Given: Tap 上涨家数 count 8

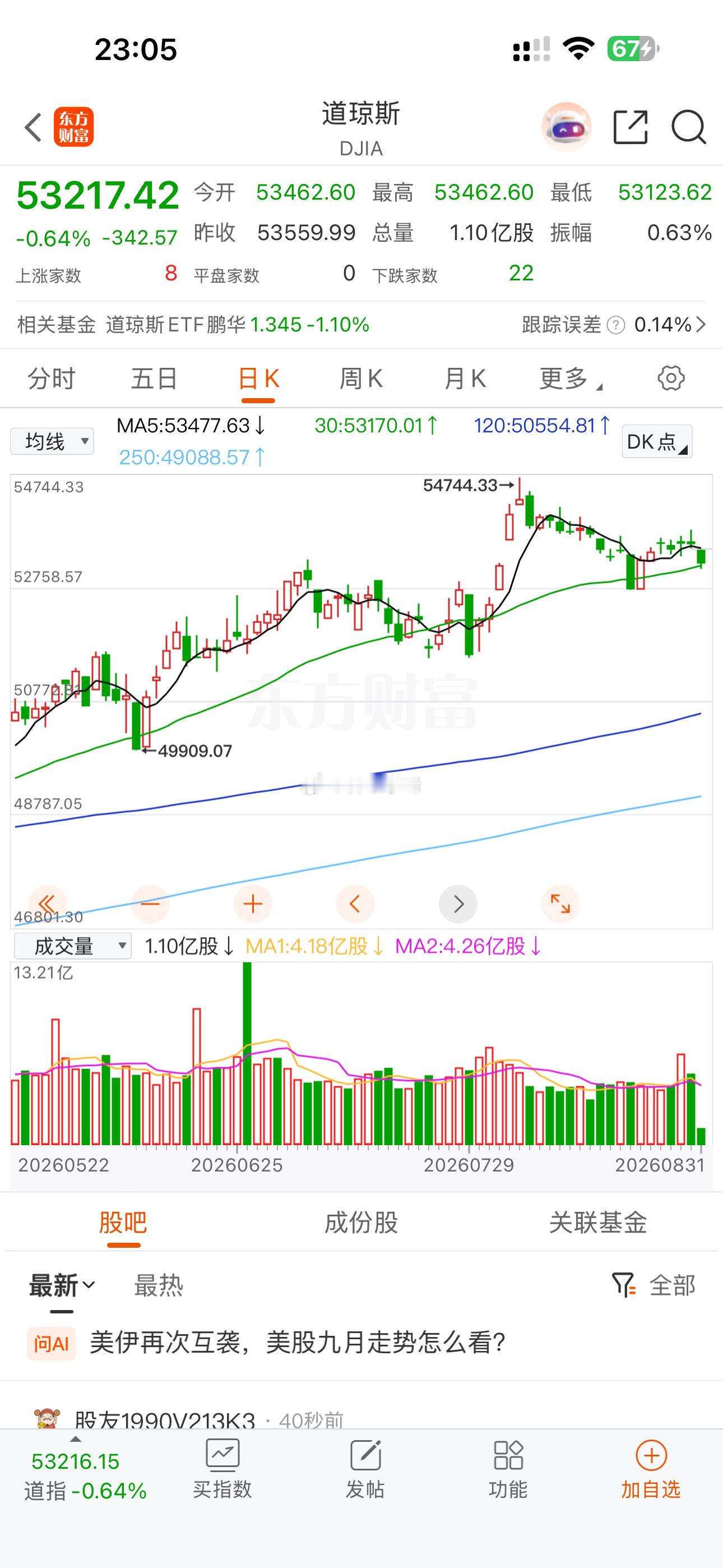Looking at the screenshot, I should pyautogui.click(x=171, y=273).
